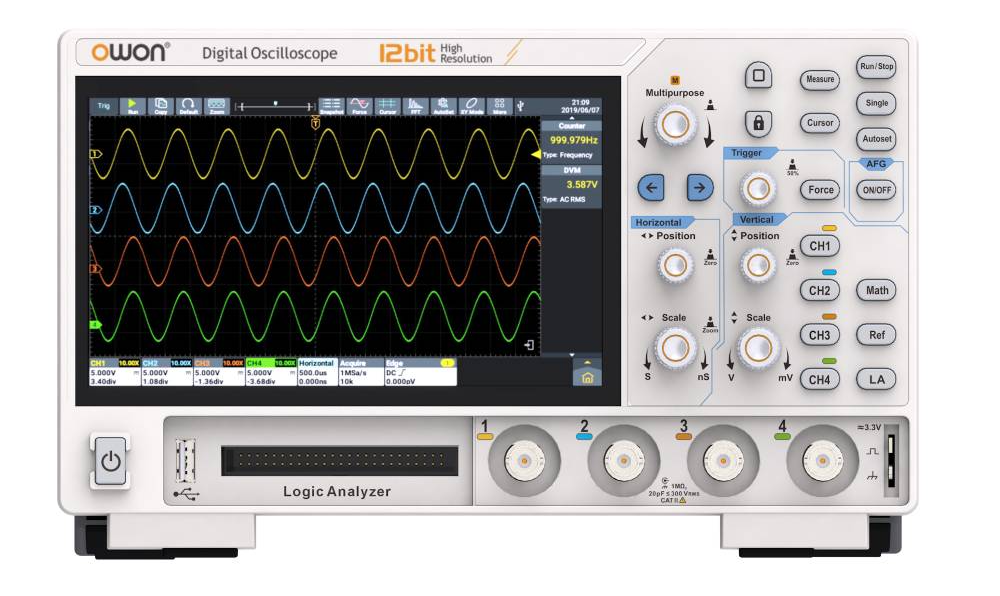Open the More menu in the toolbar
The height and width of the screenshot is (596, 1000).
pyautogui.click(x=499, y=106)
